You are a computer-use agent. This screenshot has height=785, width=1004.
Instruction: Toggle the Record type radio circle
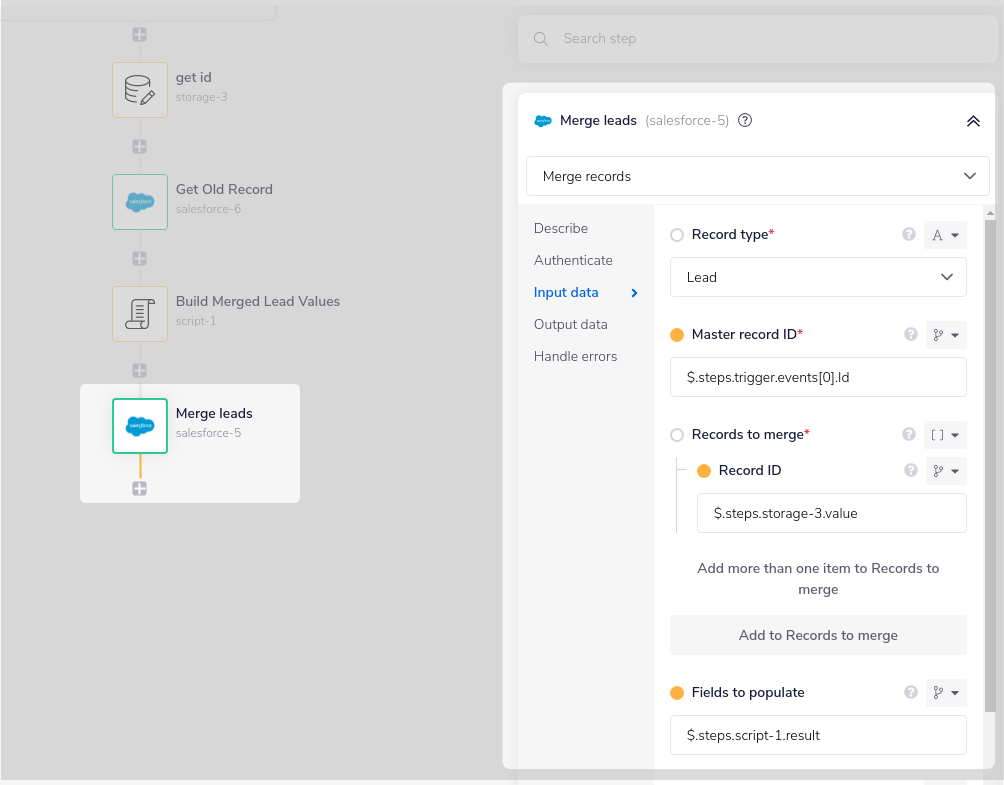point(677,235)
